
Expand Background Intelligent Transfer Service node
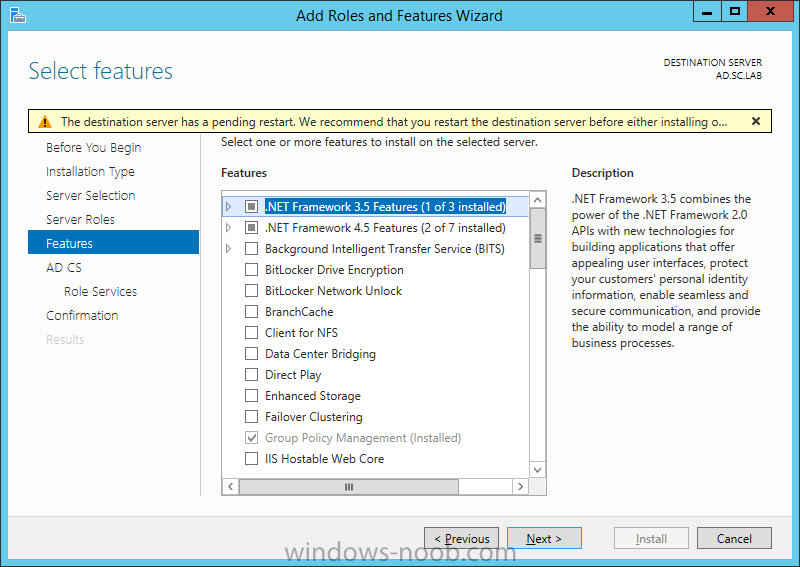pos(229,249)
